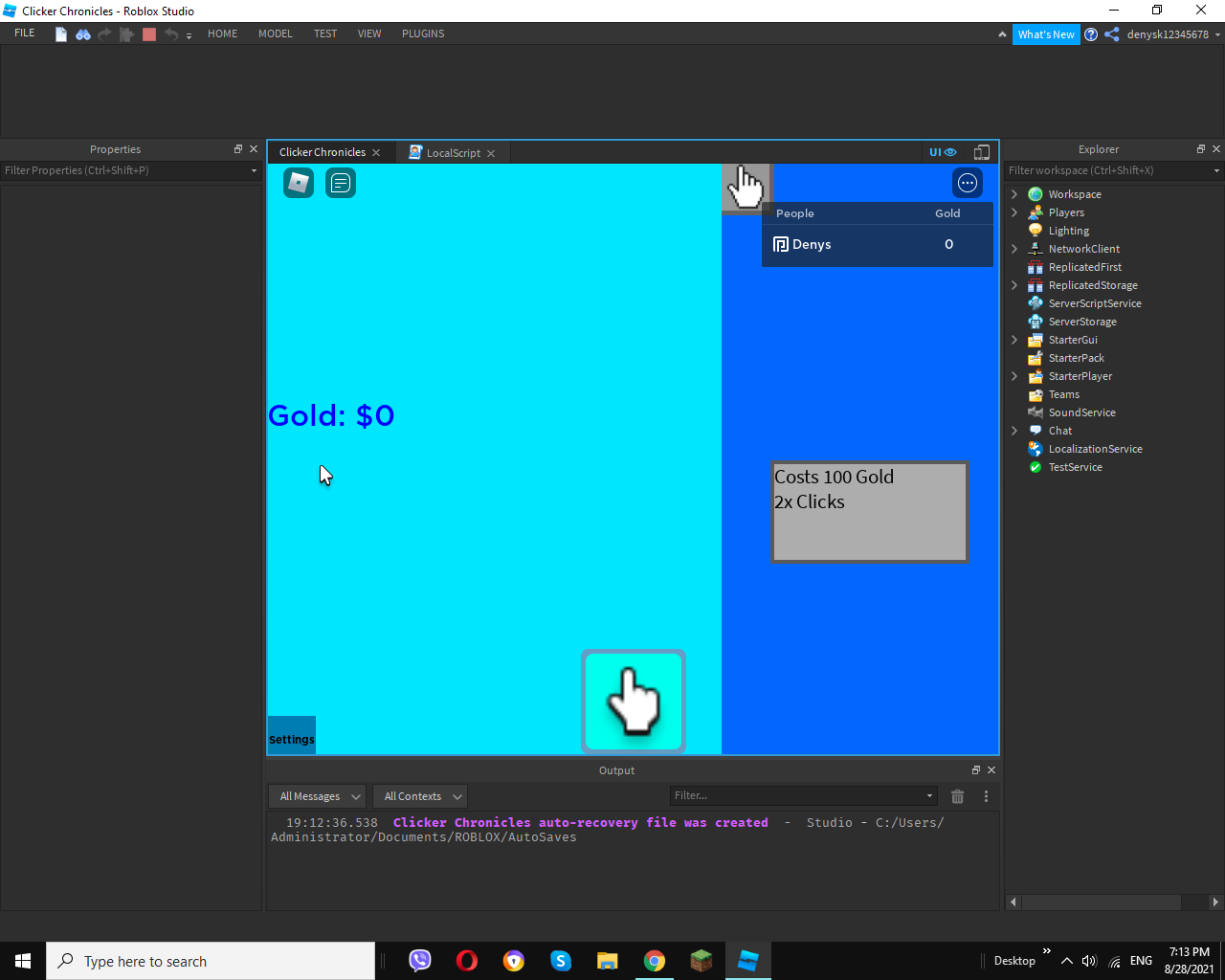Image resolution: width=1225 pixels, height=980 pixels.
Task: Collapse the ribbon with the up chevron
Action: click(x=1002, y=34)
